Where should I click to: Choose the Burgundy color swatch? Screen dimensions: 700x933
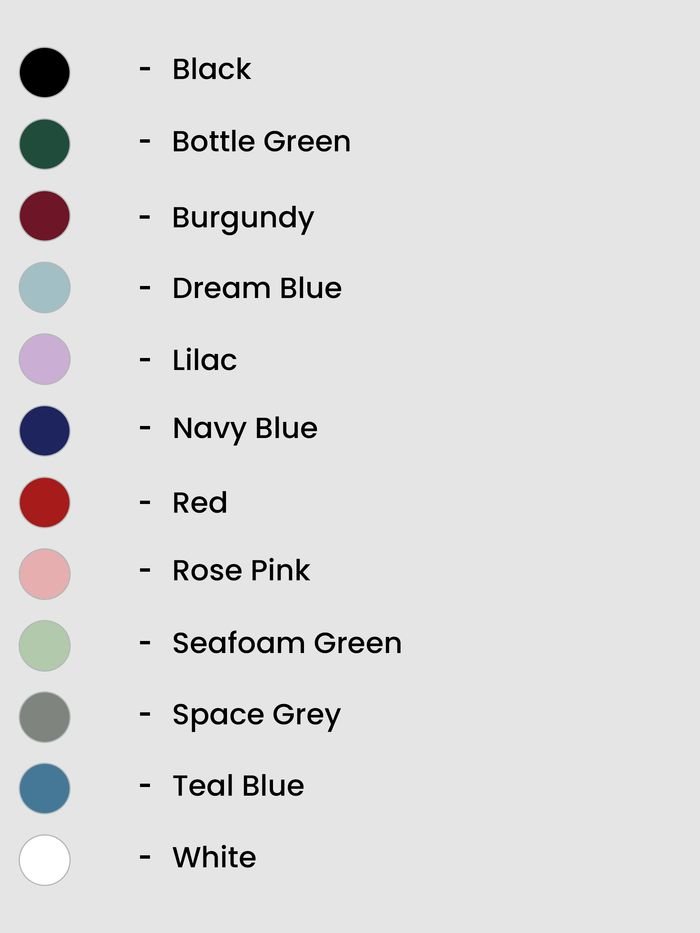(x=45, y=216)
